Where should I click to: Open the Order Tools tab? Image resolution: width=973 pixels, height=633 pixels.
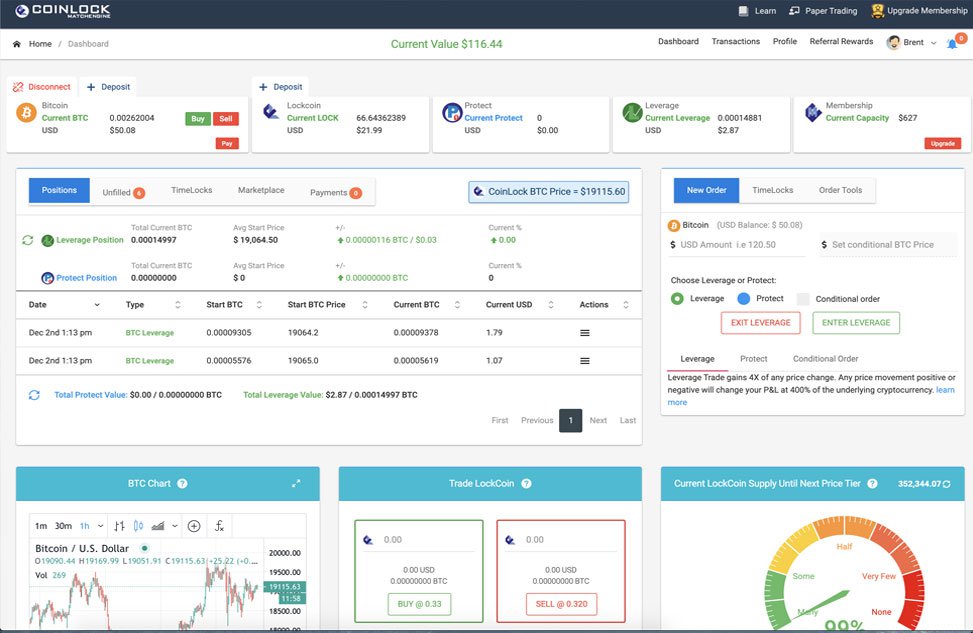(840, 190)
